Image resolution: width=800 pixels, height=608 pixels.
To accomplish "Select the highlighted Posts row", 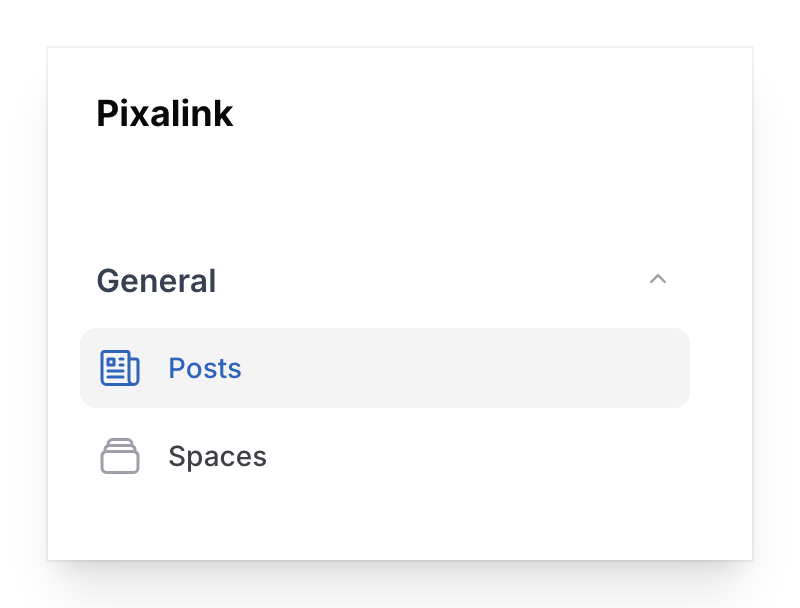I will 385,368.
